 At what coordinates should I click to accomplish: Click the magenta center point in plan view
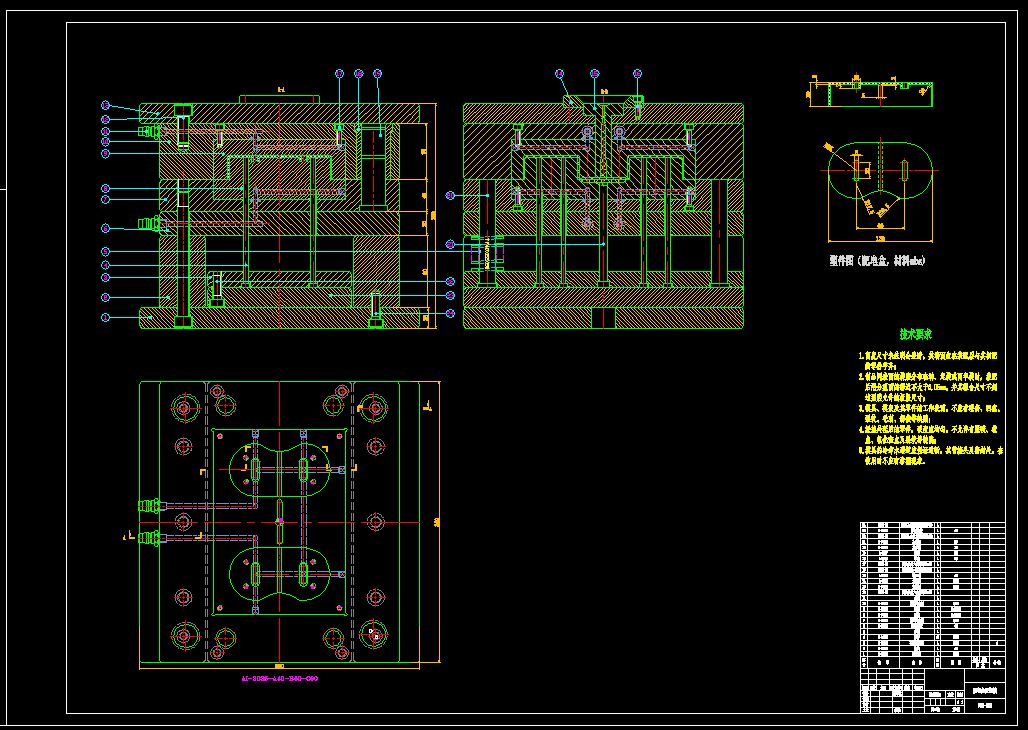pos(279,522)
